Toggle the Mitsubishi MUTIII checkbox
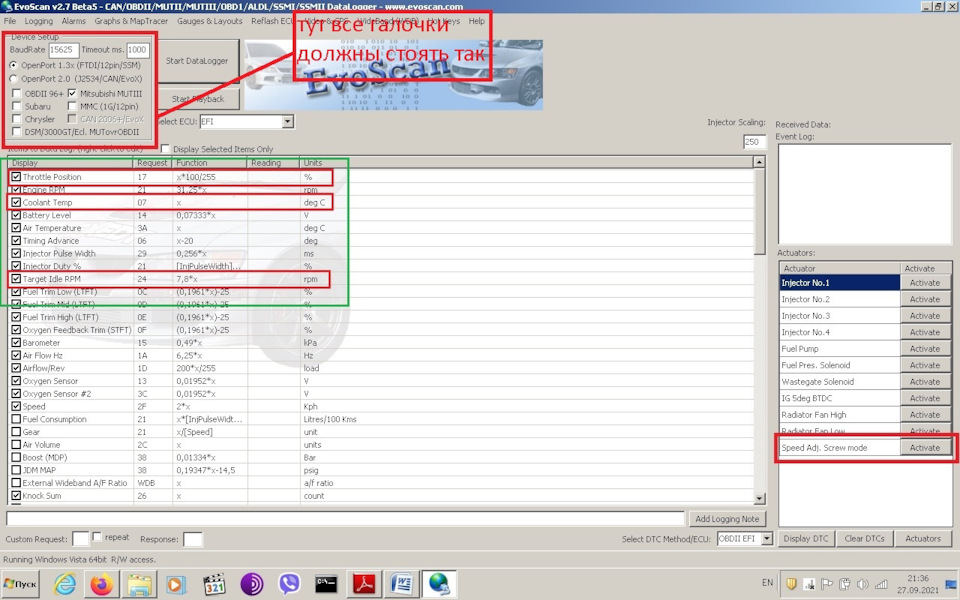Viewport: 960px width, 600px height. [x=72, y=94]
